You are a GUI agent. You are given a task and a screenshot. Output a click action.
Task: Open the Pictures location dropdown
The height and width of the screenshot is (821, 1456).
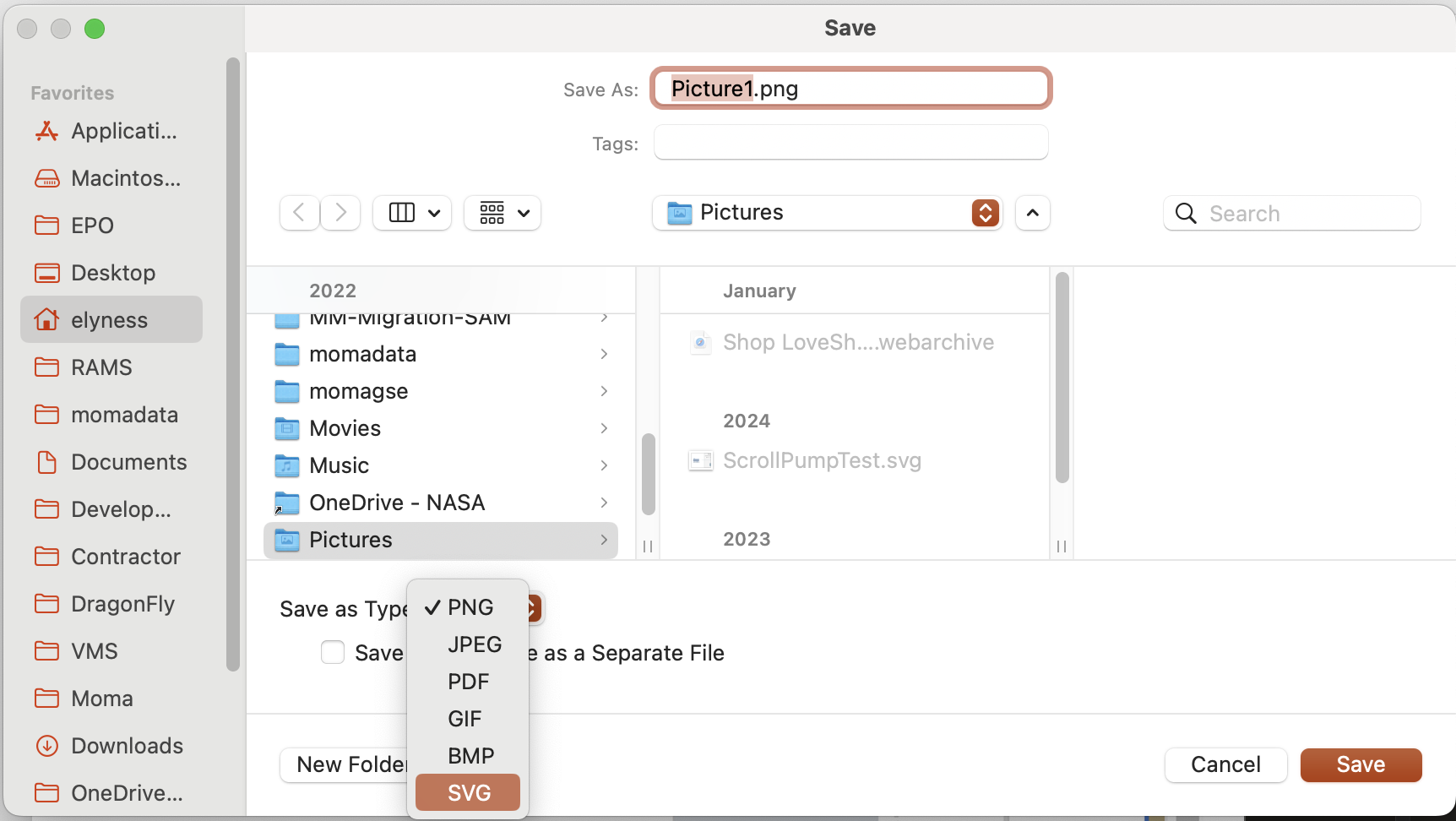click(x=827, y=213)
